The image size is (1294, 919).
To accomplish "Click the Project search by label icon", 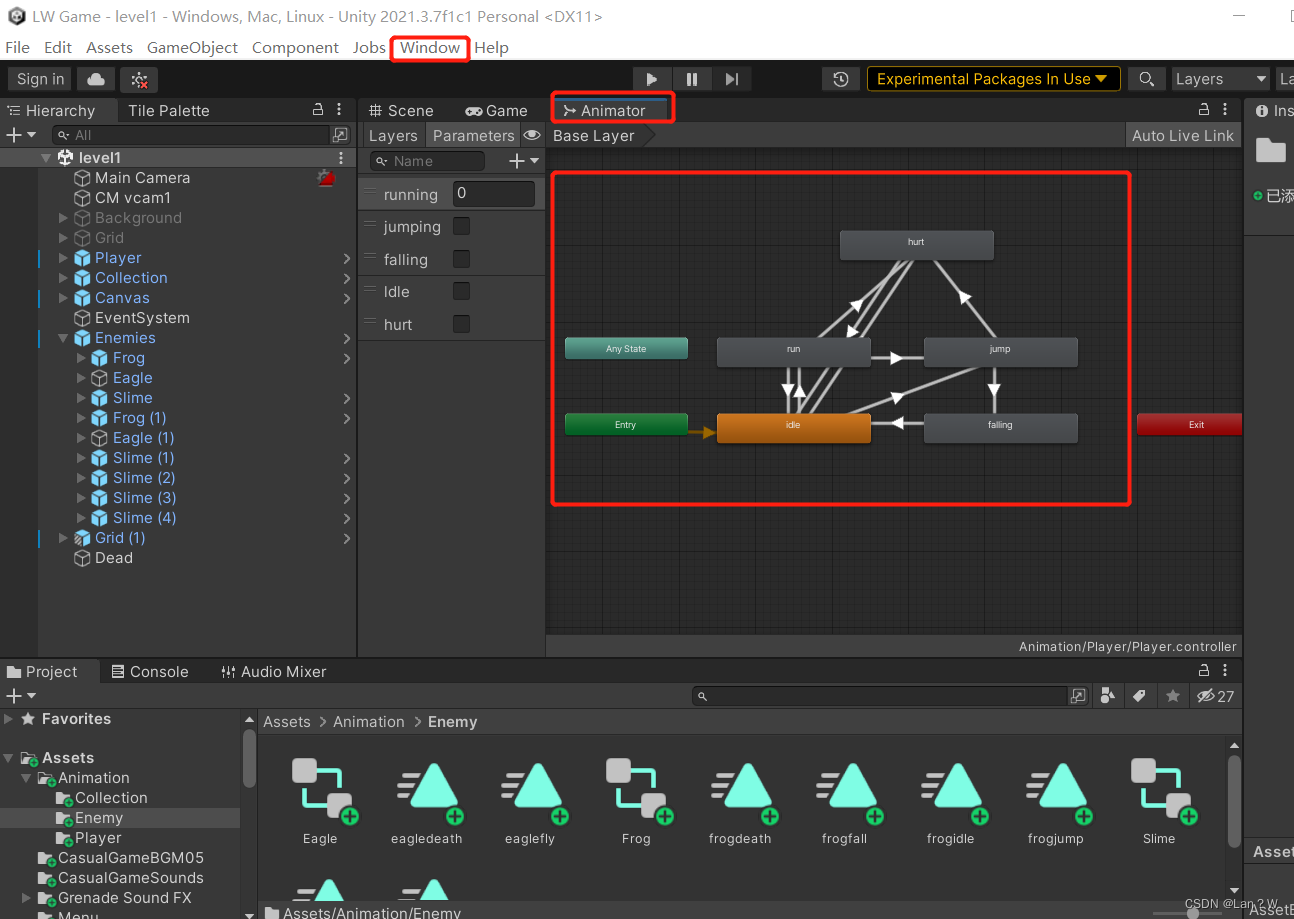I will [1139, 695].
